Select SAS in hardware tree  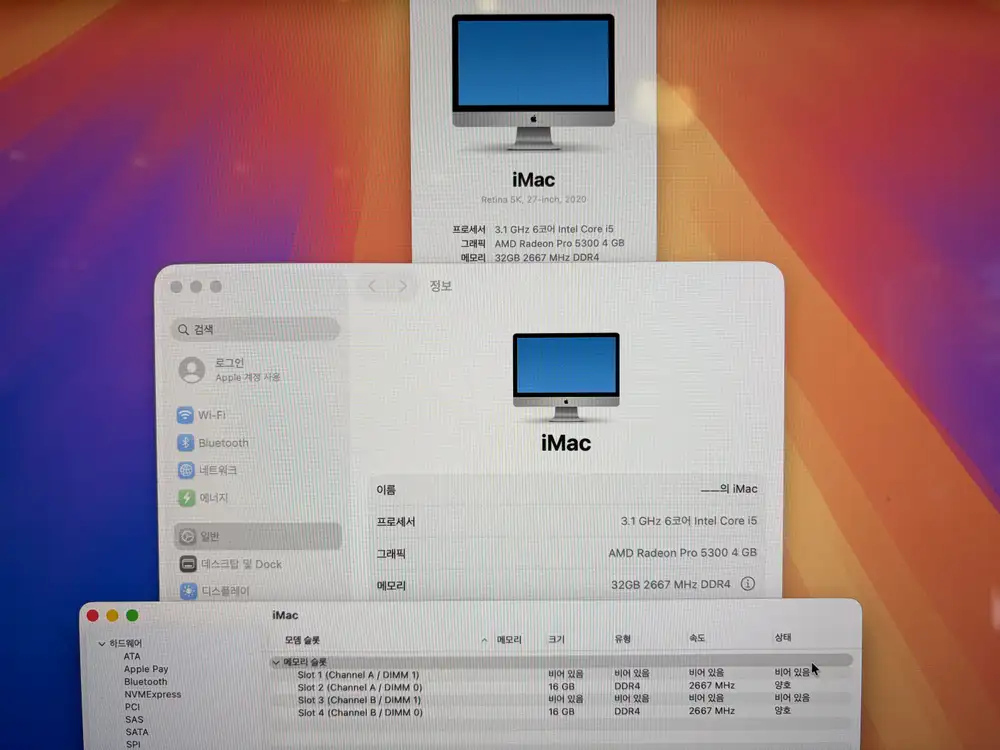pos(134,719)
